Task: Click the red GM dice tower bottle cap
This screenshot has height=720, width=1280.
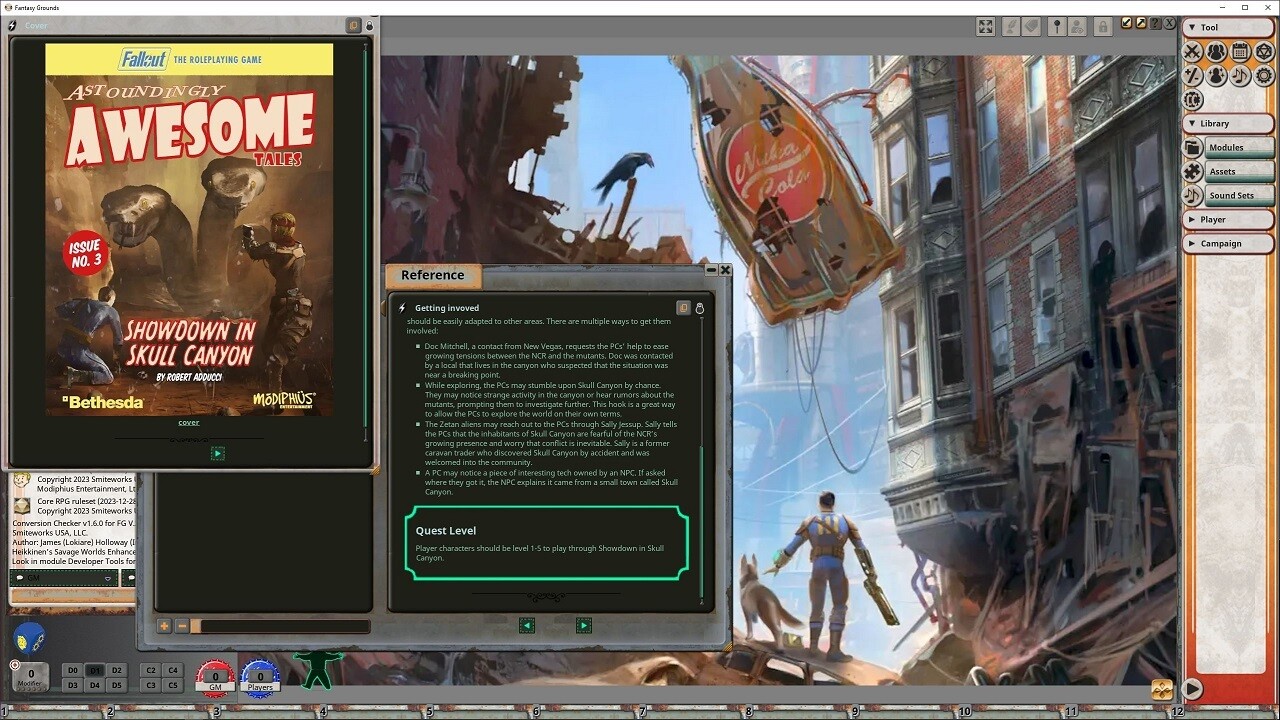Action: (216, 677)
